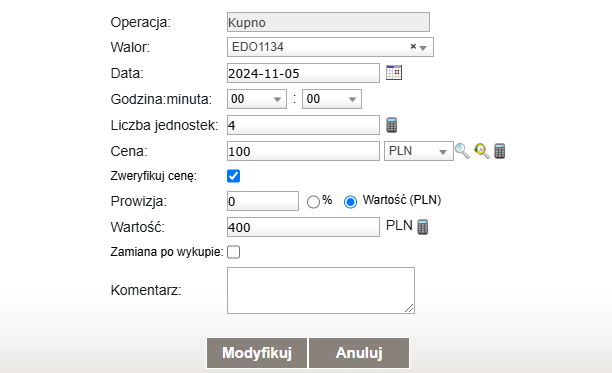The image size is (612, 373).
Task: Click the Komentarz resize handle corner
Action: [x=409, y=308]
